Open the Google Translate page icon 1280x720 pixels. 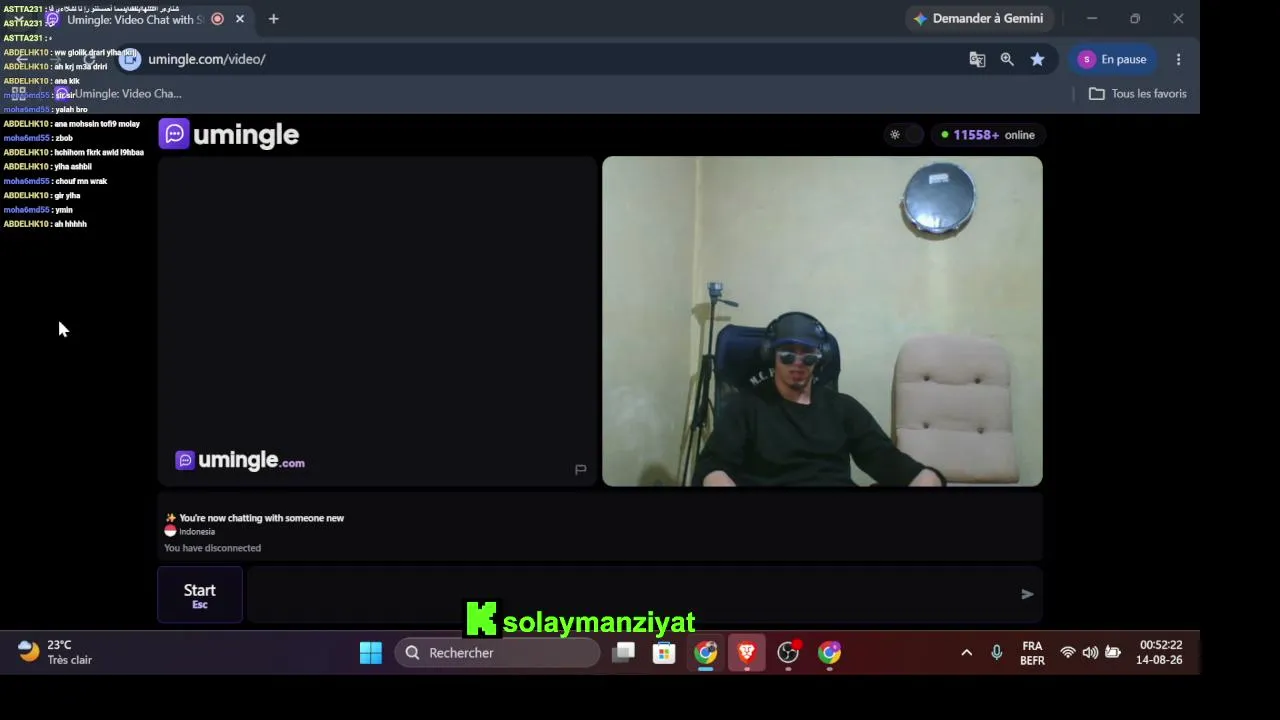[x=977, y=59]
